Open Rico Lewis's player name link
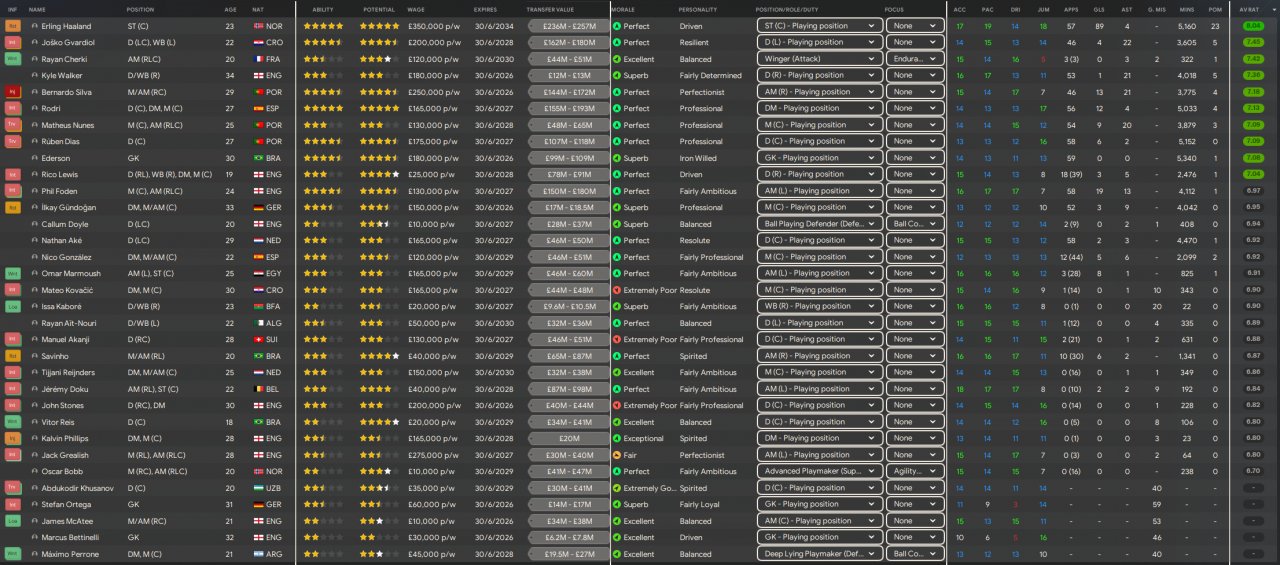Viewport: 1280px width, 565px height. pos(62,175)
